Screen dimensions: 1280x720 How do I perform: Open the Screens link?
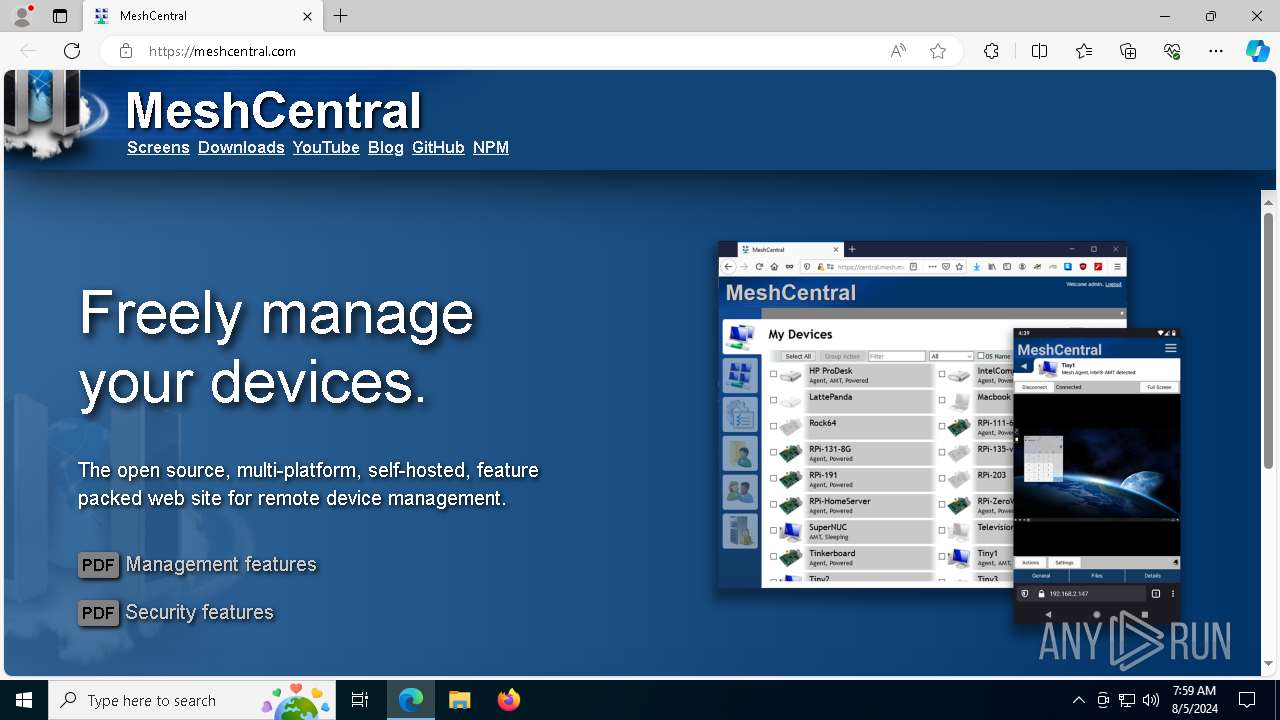[x=158, y=147]
